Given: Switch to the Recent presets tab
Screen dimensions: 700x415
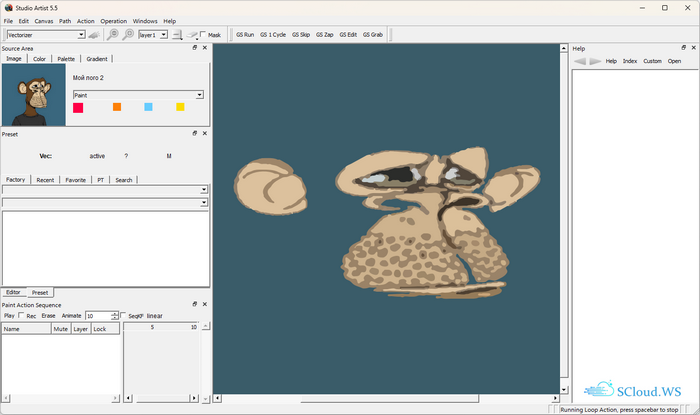Looking at the screenshot, I should click(x=45, y=180).
